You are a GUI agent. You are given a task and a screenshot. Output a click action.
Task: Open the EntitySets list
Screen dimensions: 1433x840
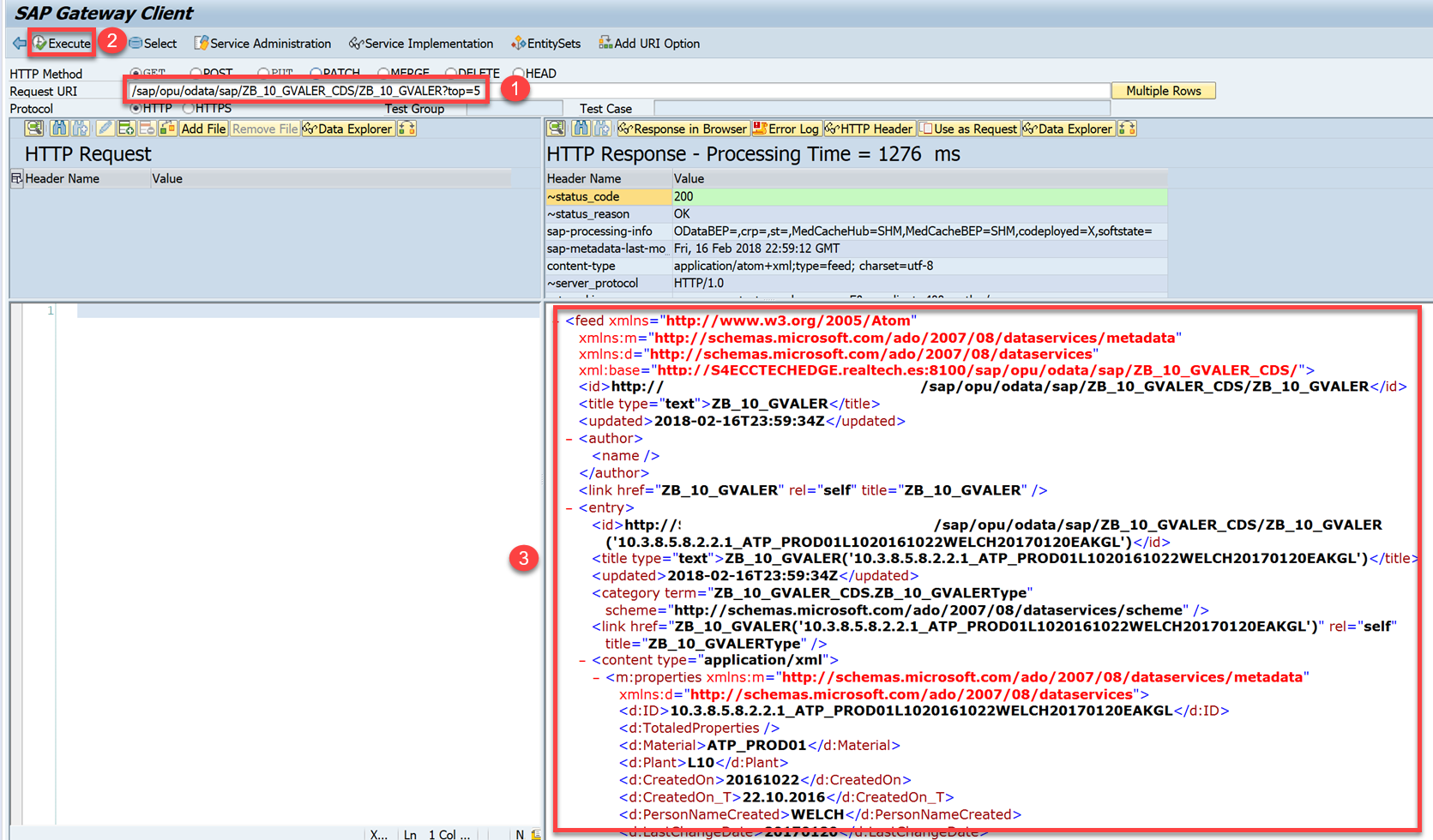click(545, 43)
